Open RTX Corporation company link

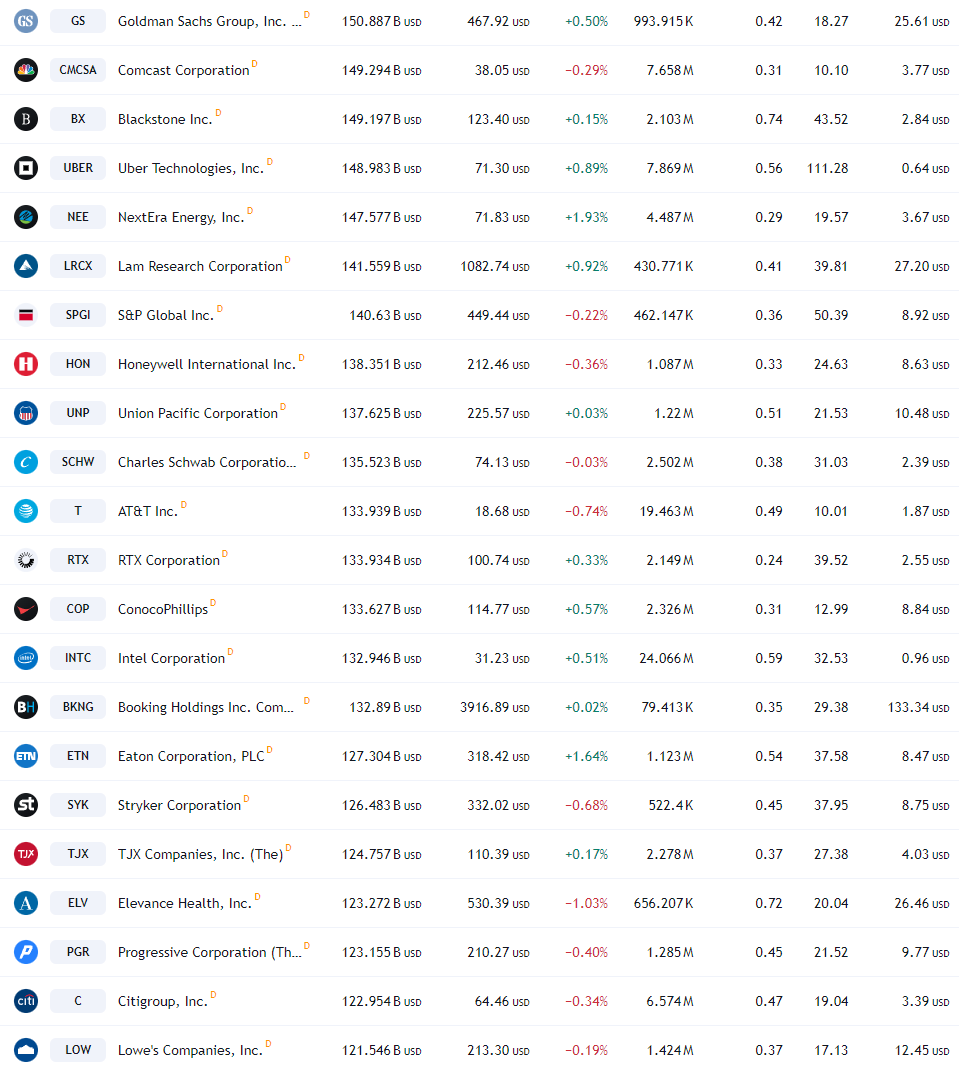tap(168, 560)
